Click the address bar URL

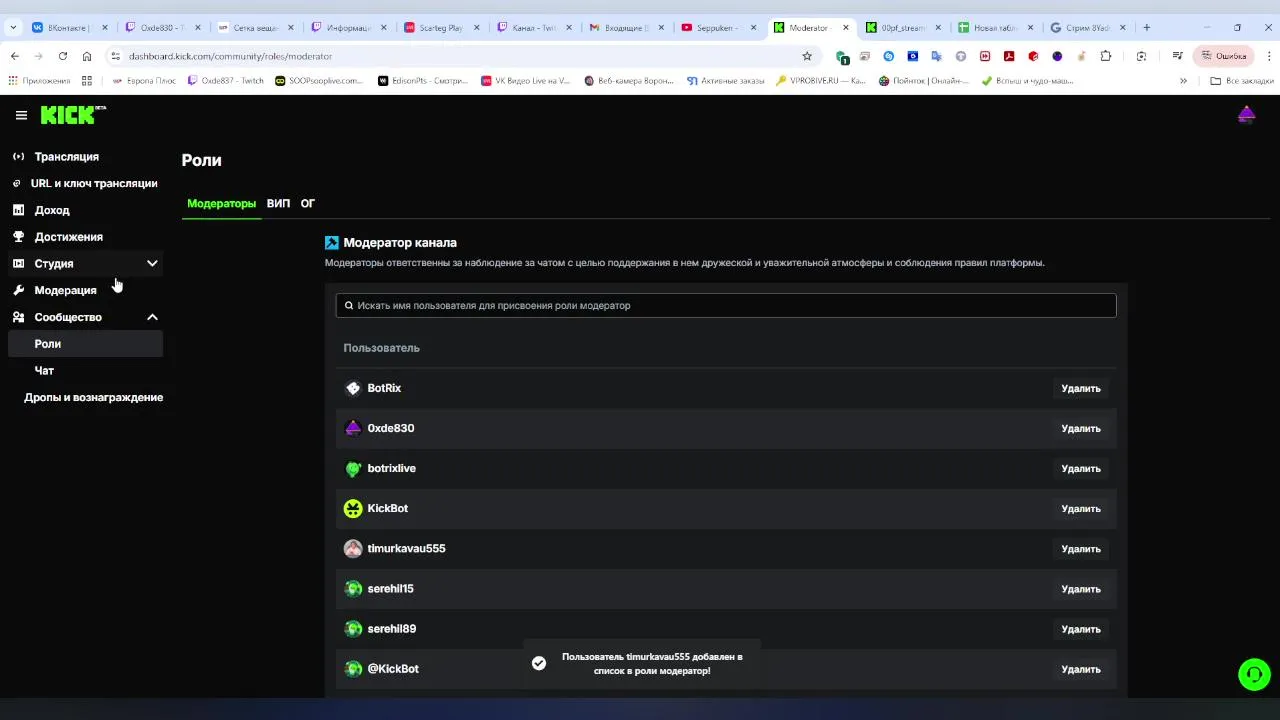[230, 56]
